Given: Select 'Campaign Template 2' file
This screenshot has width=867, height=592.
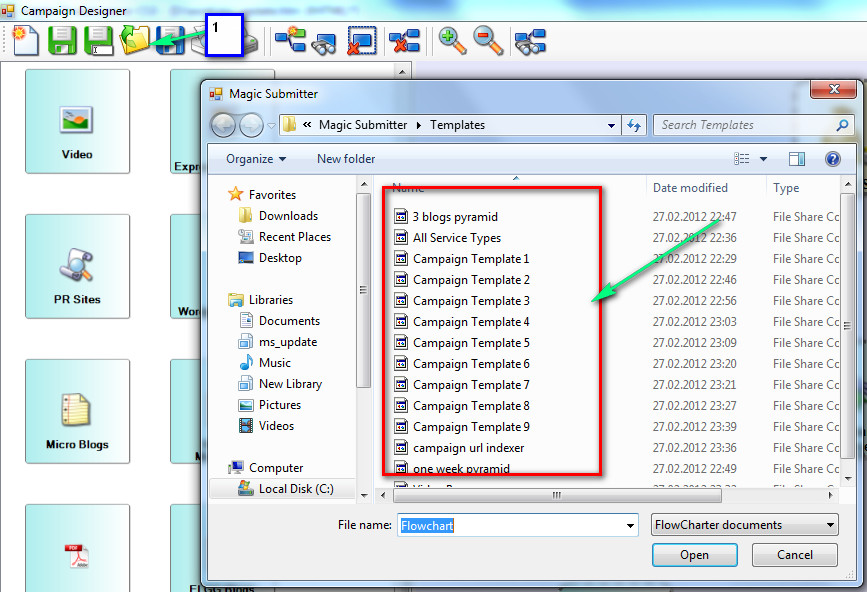Looking at the screenshot, I should click(x=462, y=280).
